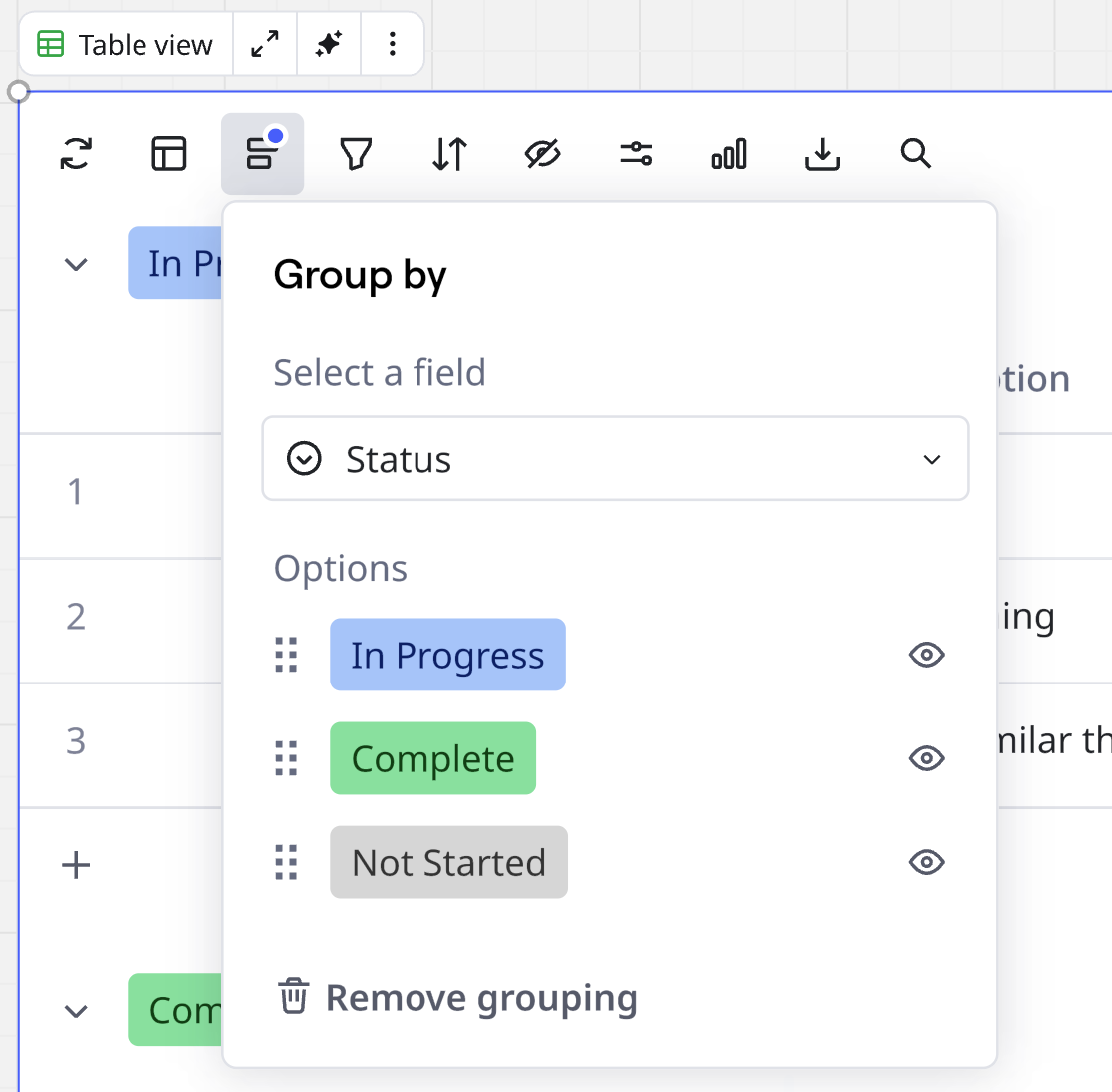Click the refresh sync icon in toolbar

76,154
